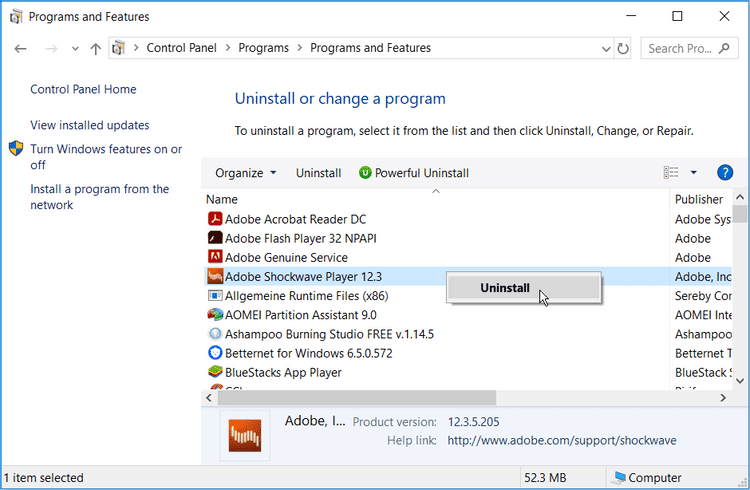
Task: Click the horizontal scrollbar left arrow
Action: coord(209,398)
